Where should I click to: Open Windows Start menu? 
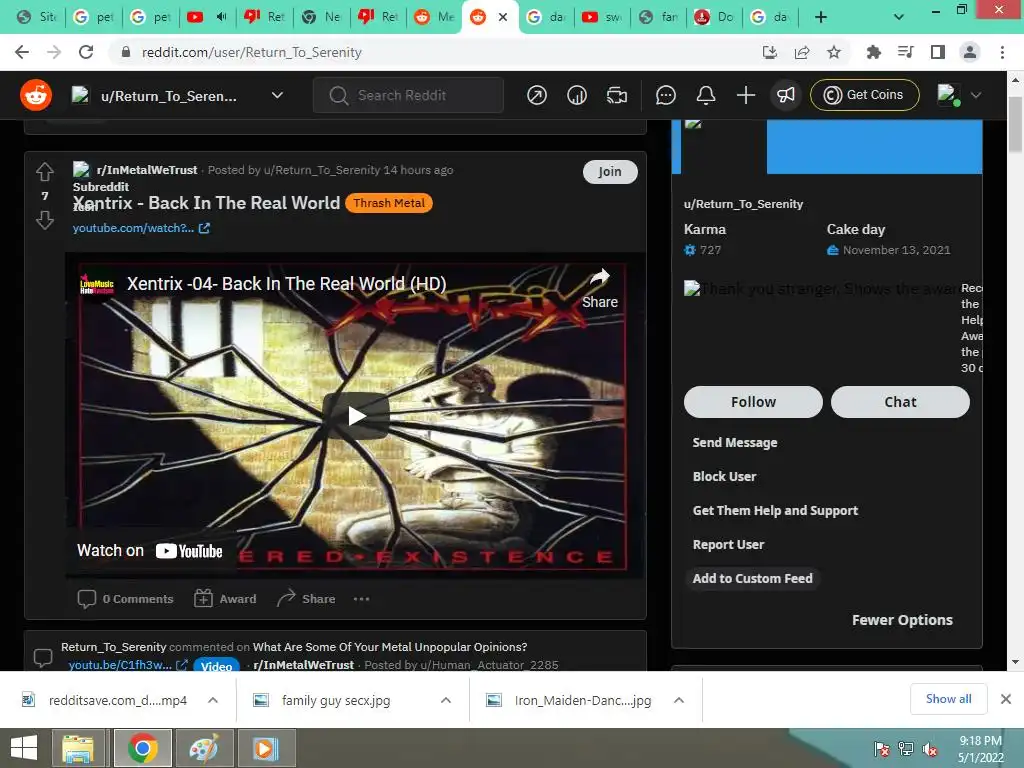click(x=24, y=748)
